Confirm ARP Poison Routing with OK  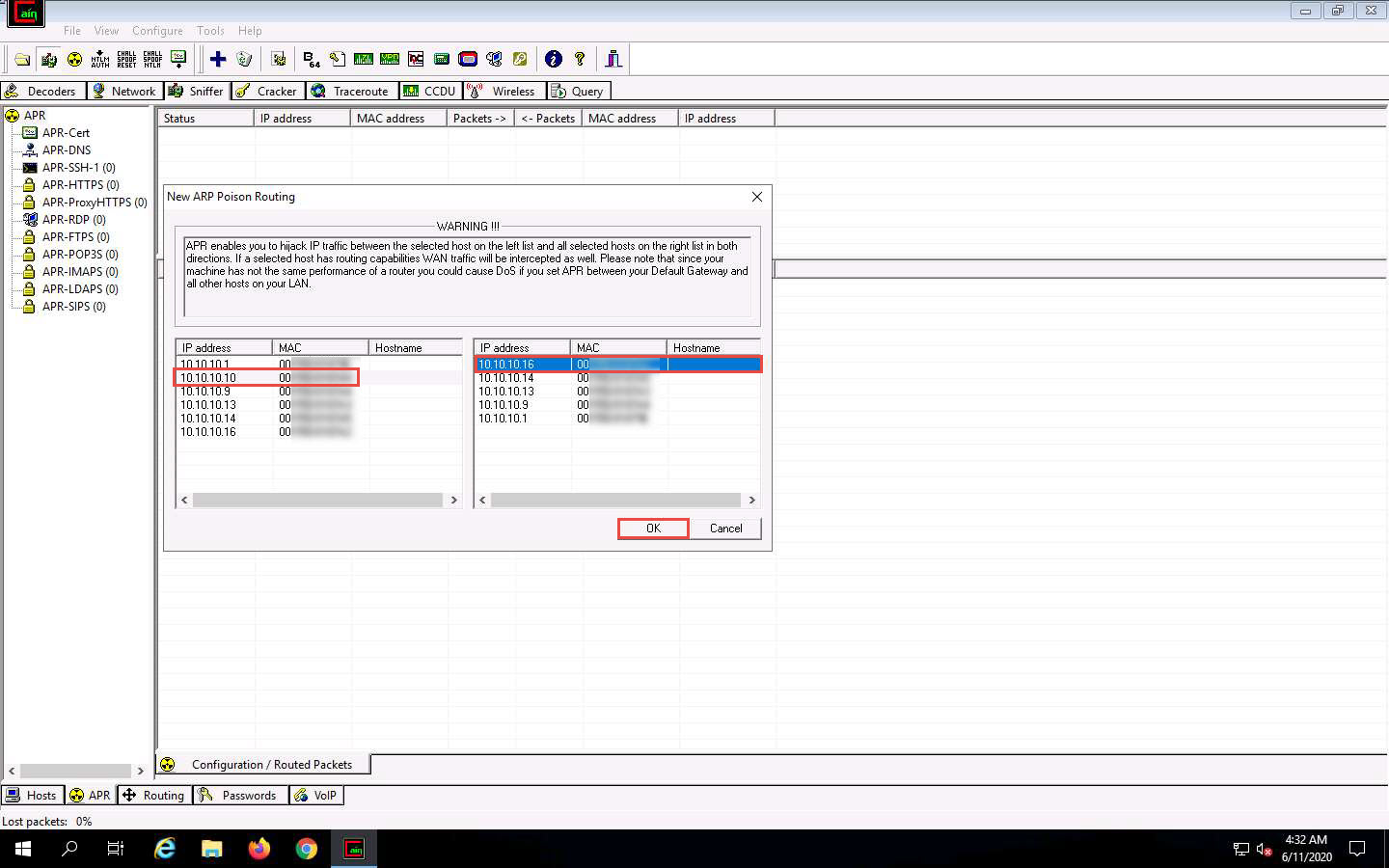653,529
